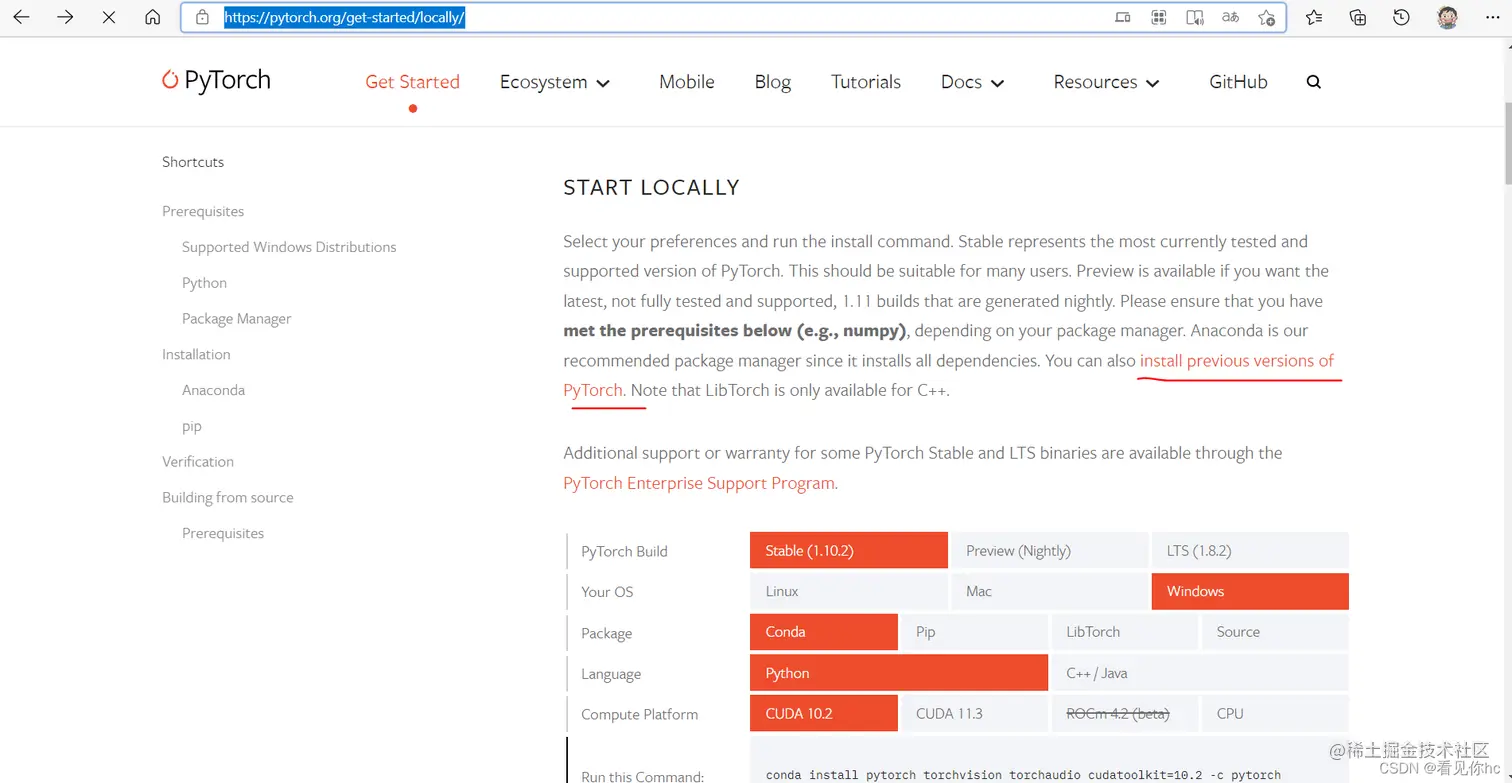The width and height of the screenshot is (1512, 783).
Task: Open browsing History
Action: (x=1401, y=17)
